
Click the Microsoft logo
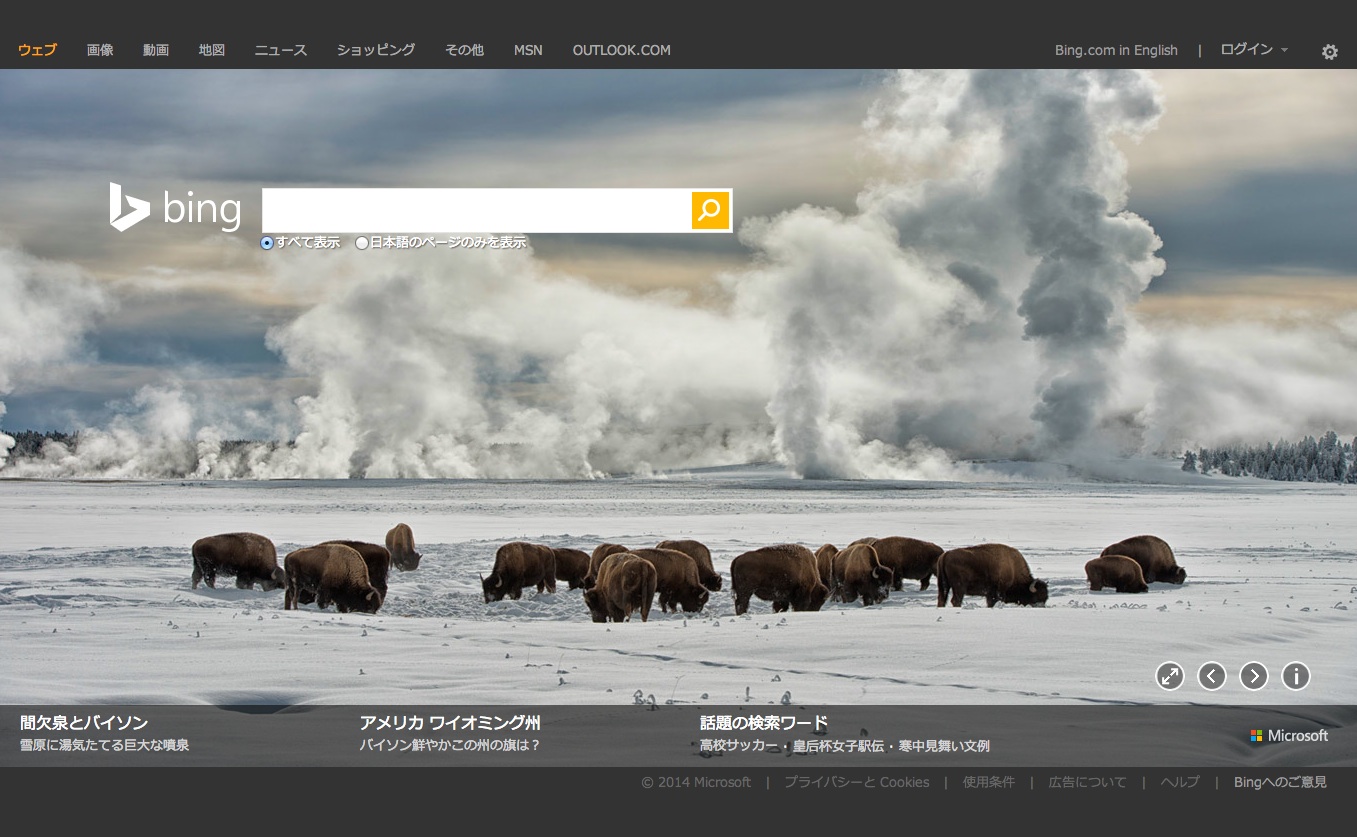point(1289,736)
